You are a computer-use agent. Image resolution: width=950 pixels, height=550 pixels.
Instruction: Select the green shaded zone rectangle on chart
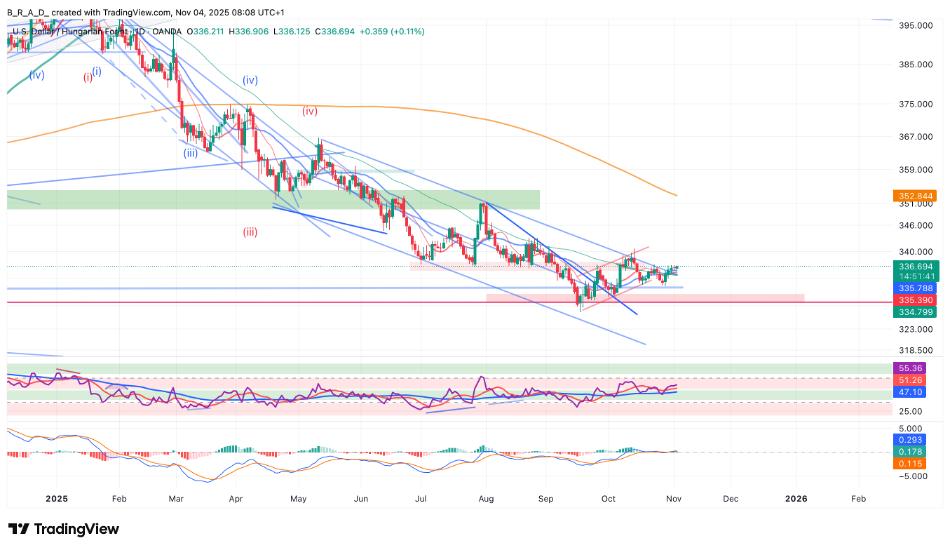click(273, 199)
